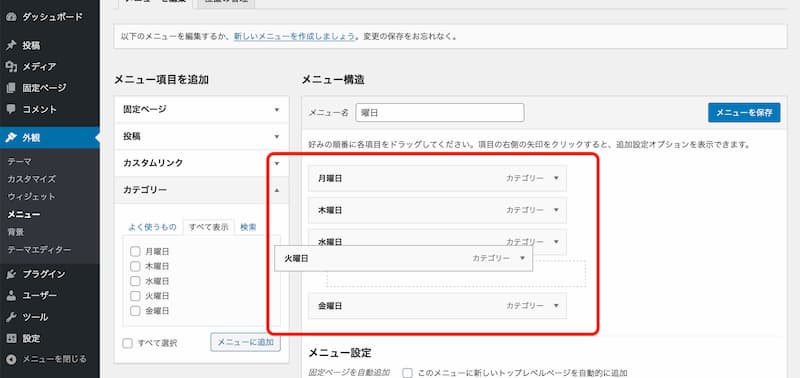Click メニュー構造 heading
The height and width of the screenshot is (378, 800).
coord(333,80)
